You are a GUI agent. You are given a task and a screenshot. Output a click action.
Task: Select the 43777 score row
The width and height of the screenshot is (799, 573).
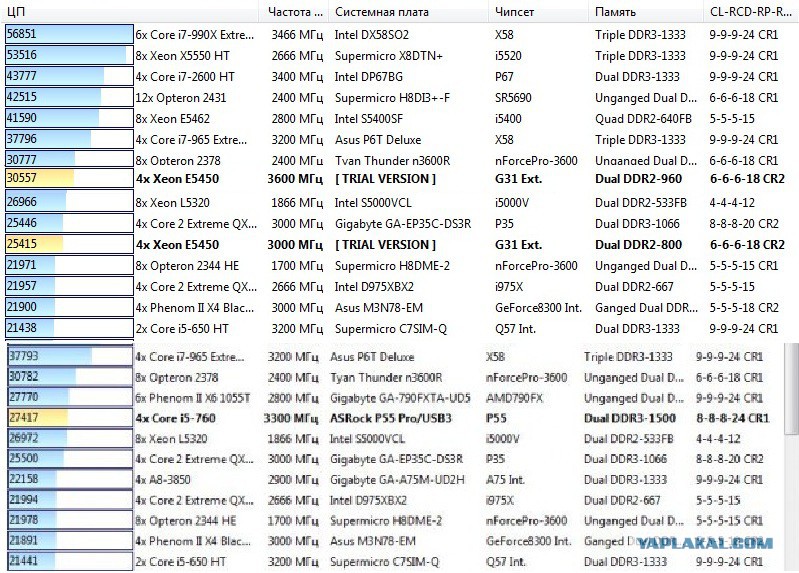(392, 76)
